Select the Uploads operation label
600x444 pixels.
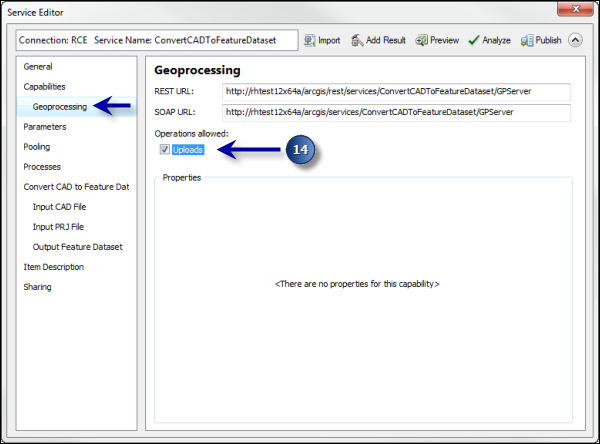[x=188, y=150]
